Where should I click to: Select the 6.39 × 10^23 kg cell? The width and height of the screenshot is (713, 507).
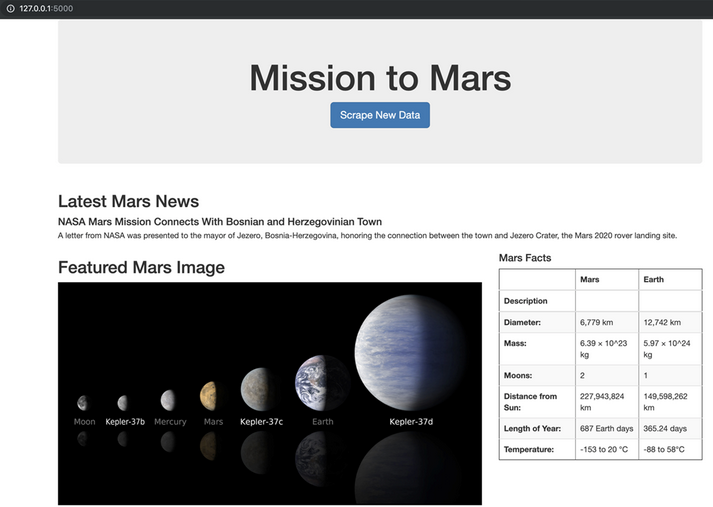click(x=607, y=349)
